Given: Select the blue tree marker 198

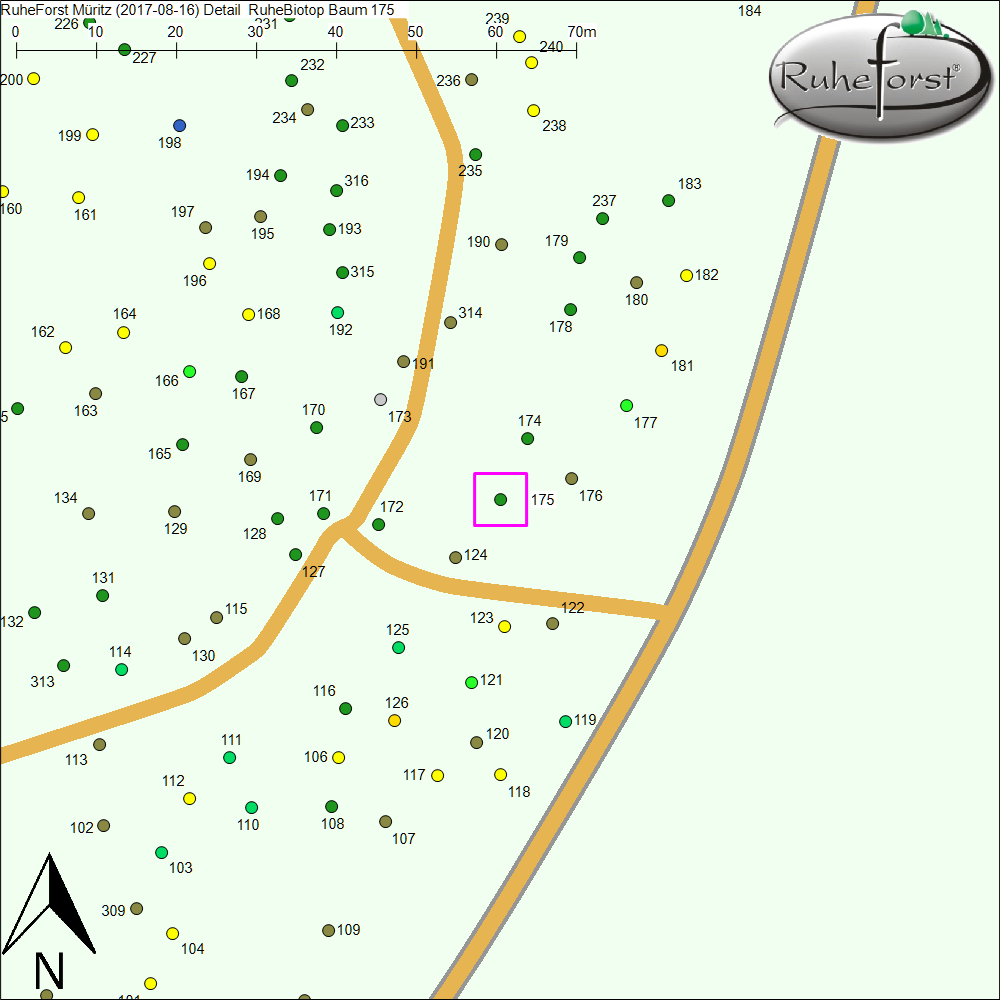Looking at the screenshot, I should [x=179, y=125].
